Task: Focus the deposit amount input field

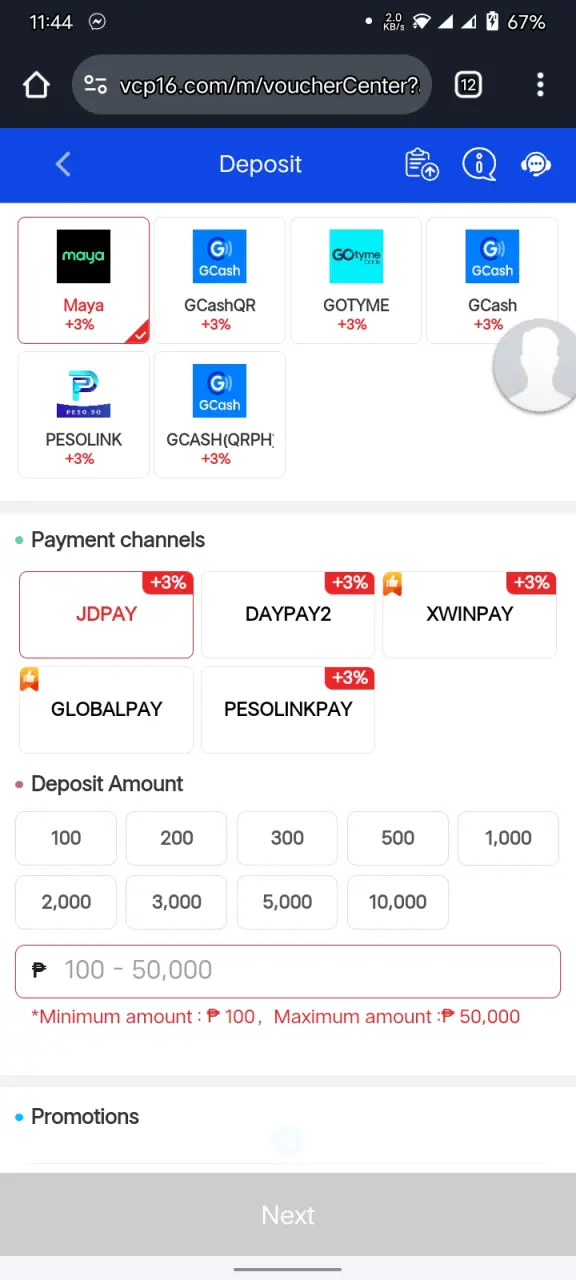Action: point(288,970)
